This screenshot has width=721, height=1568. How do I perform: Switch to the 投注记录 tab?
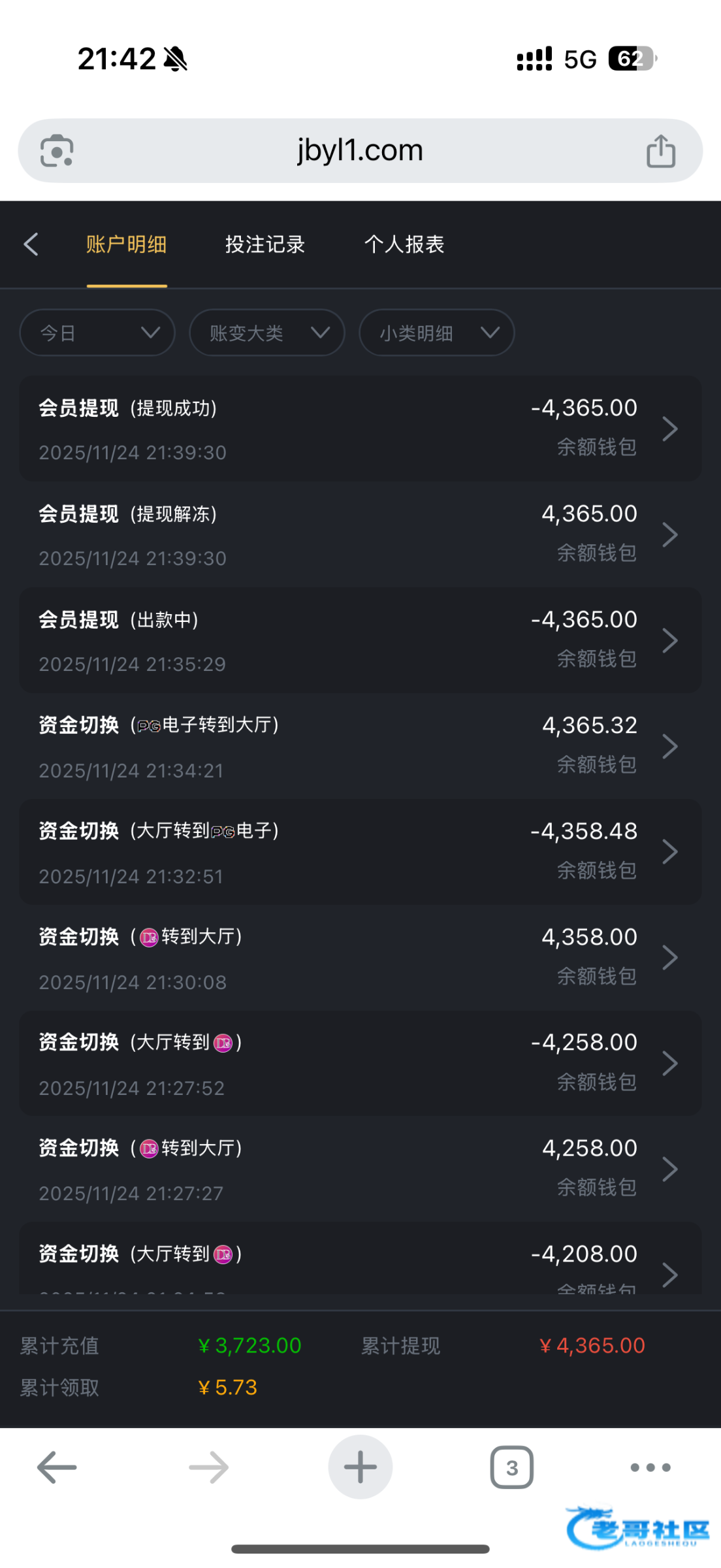[x=265, y=244]
